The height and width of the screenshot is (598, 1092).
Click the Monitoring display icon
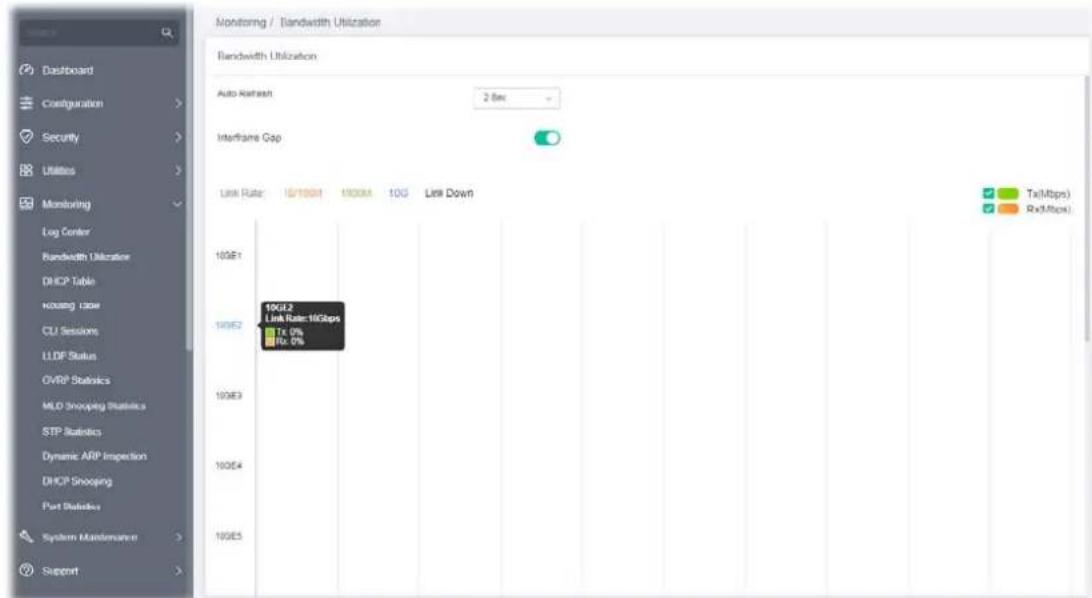tap(26, 203)
